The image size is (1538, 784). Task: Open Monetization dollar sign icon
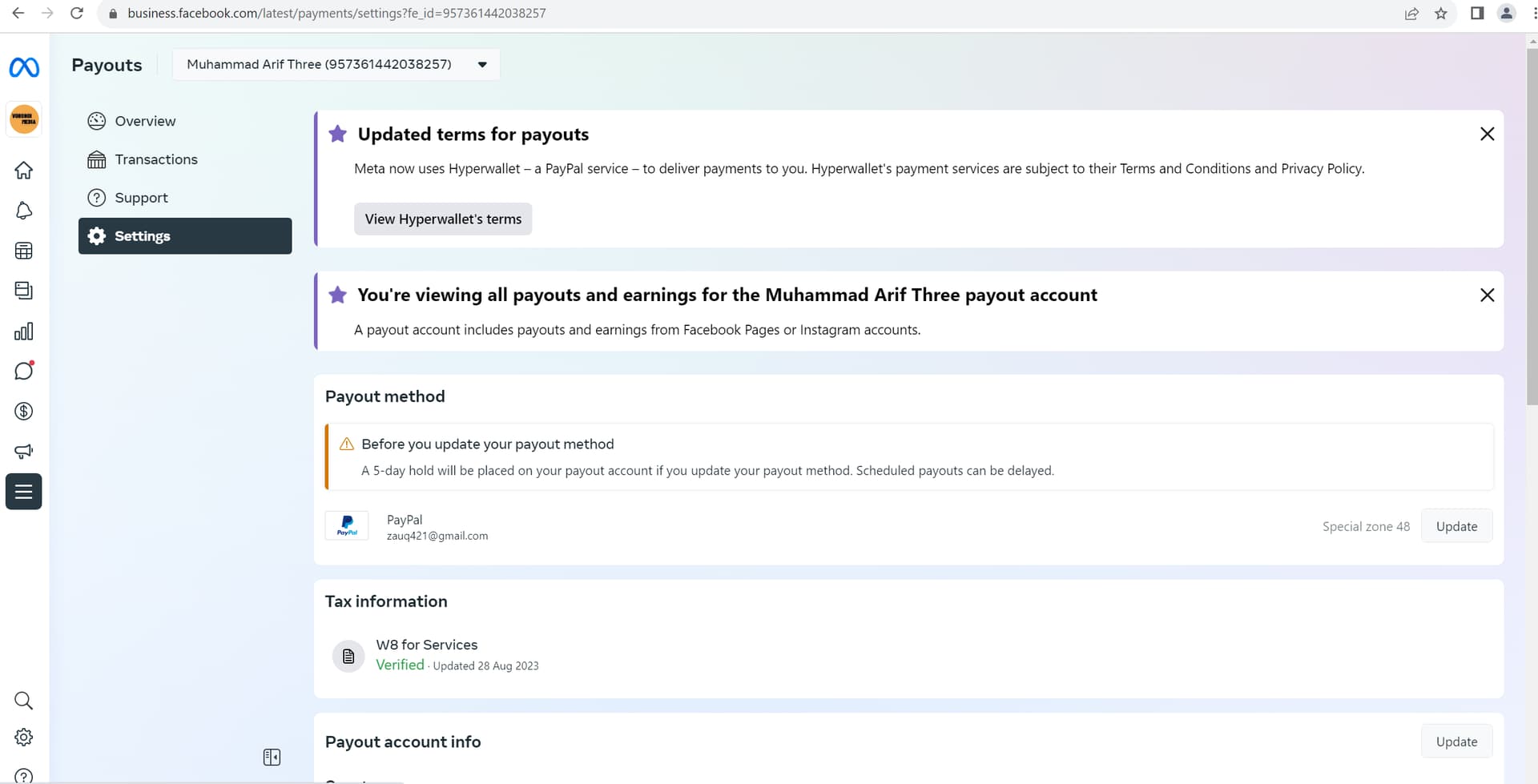coord(24,412)
